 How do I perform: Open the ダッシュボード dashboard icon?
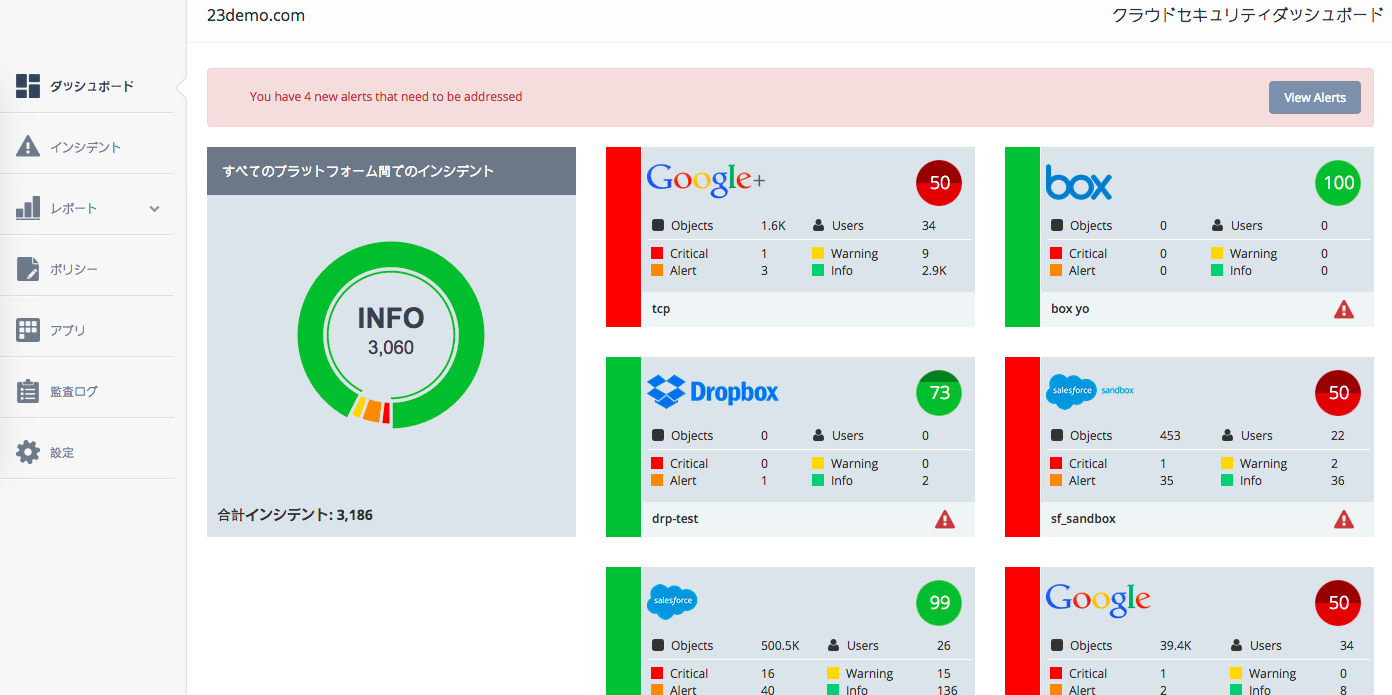(28, 86)
